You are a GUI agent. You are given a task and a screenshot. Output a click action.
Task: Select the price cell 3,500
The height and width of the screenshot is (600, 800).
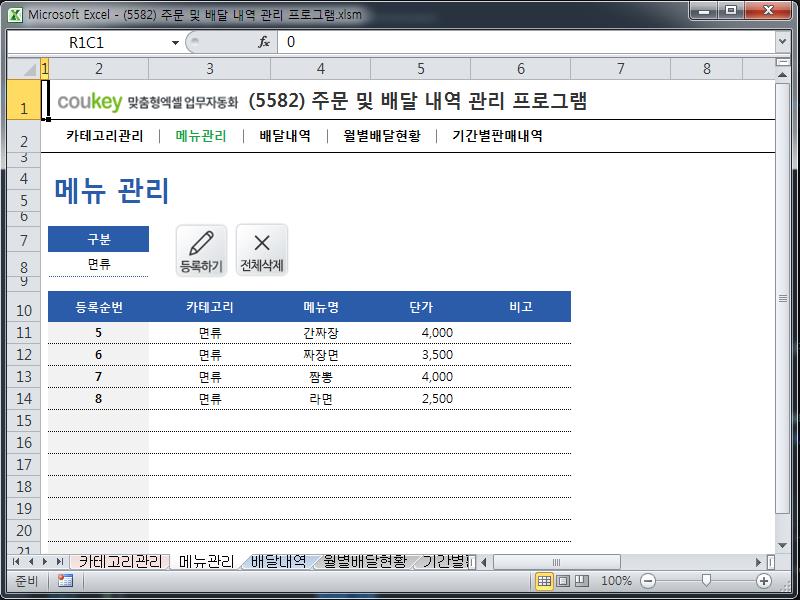420,355
